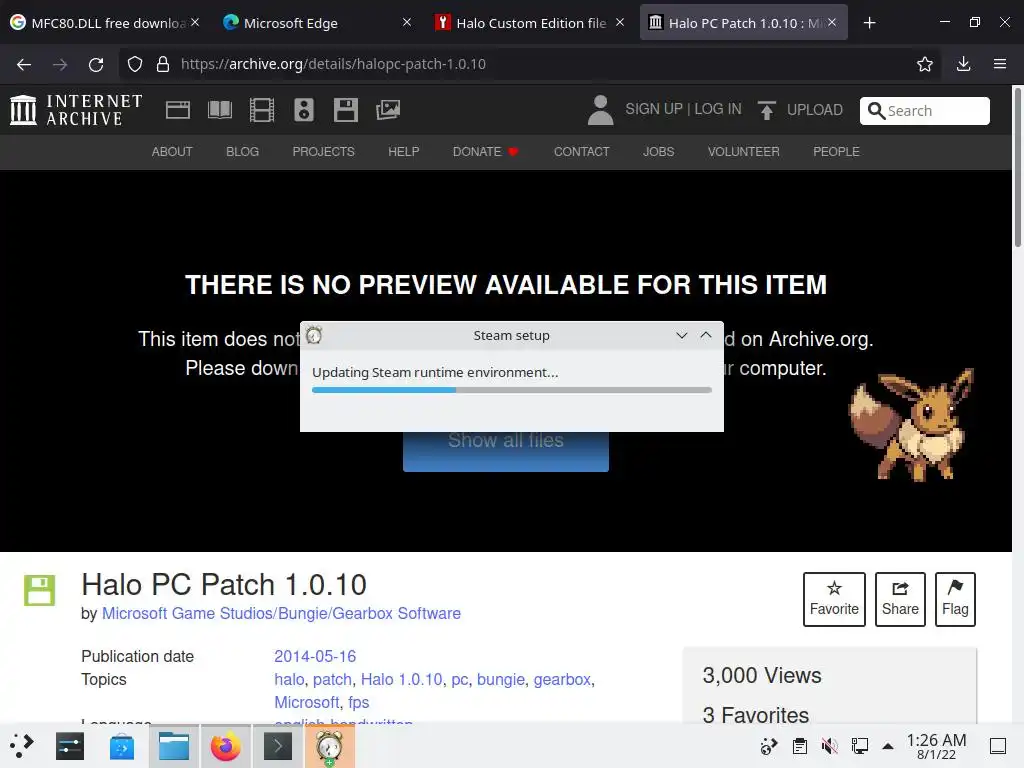Click SIGN UP link
The height and width of the screenshot is (768, 1024).
[654, 109]
